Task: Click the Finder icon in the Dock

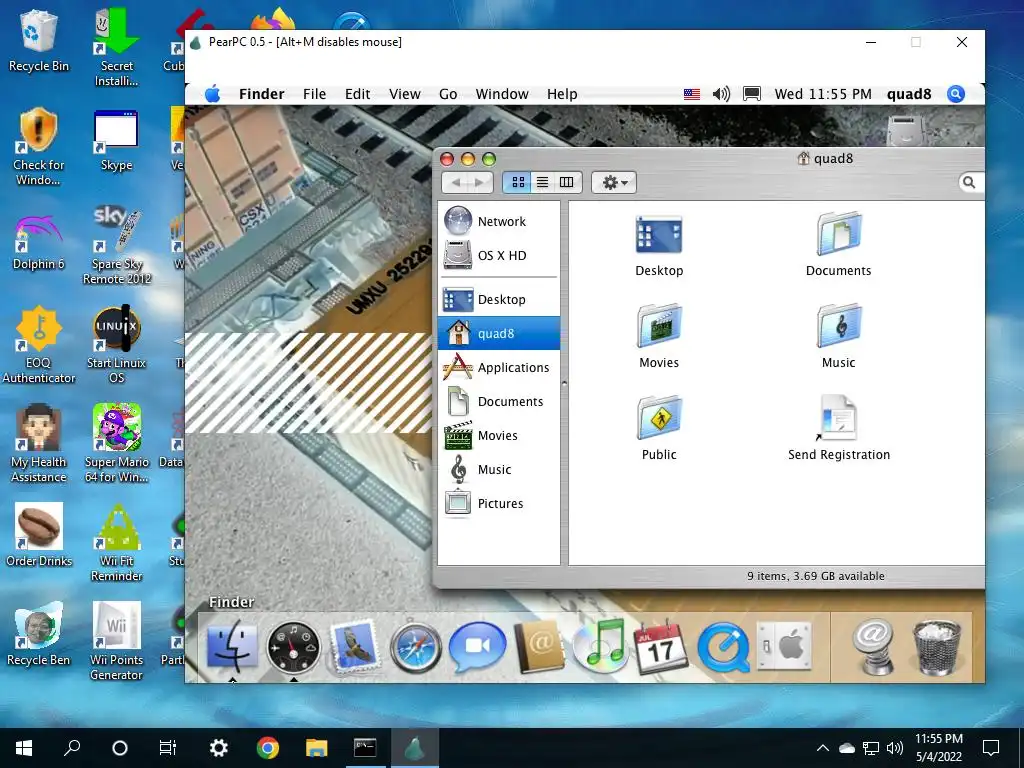Action: 232,646
